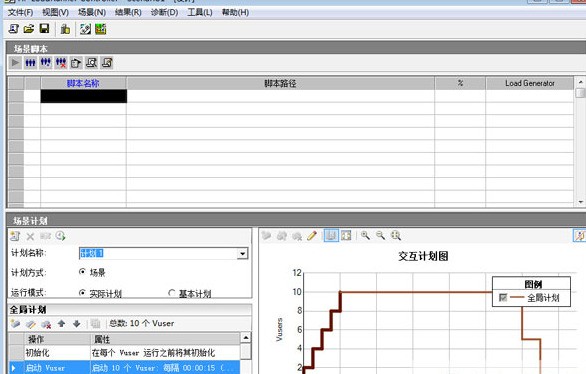586x374 pixels.
Task: Click the 脚本路径 column header
Action: point(280,83)
